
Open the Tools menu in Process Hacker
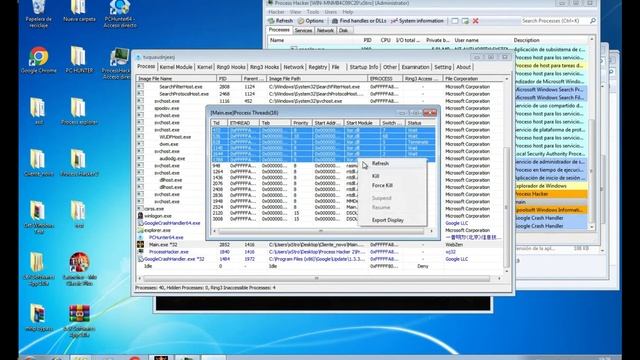[313, 12]
